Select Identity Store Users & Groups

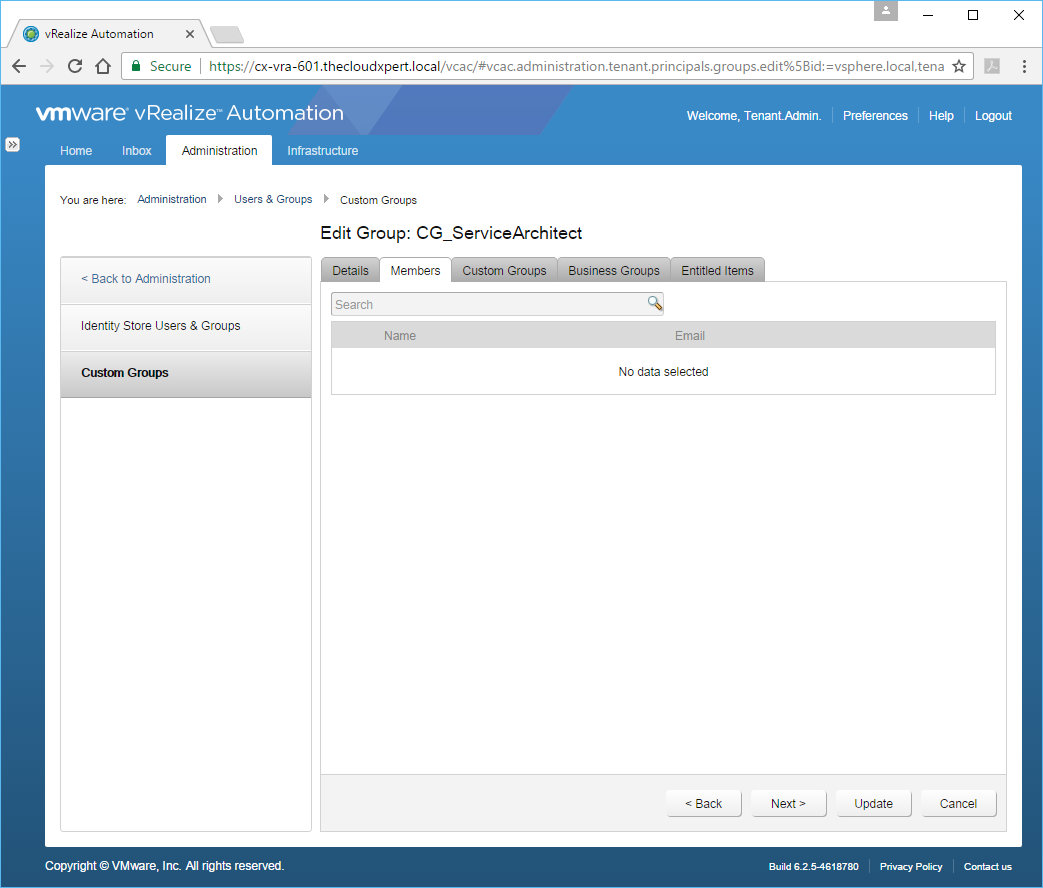point(160,326)
